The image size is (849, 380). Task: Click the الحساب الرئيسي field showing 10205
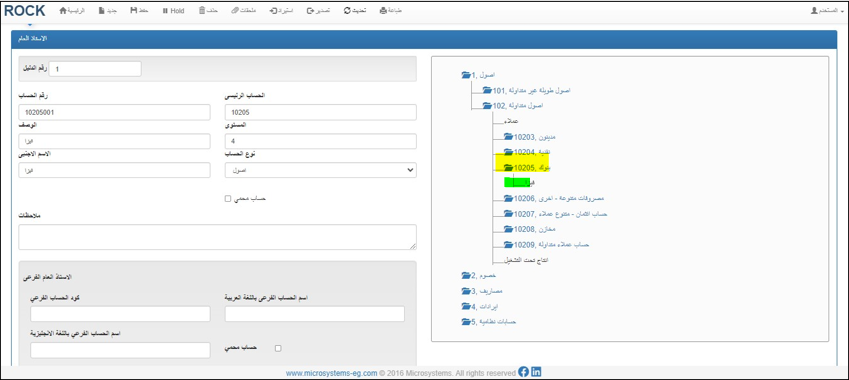click(x=321, y=113)
